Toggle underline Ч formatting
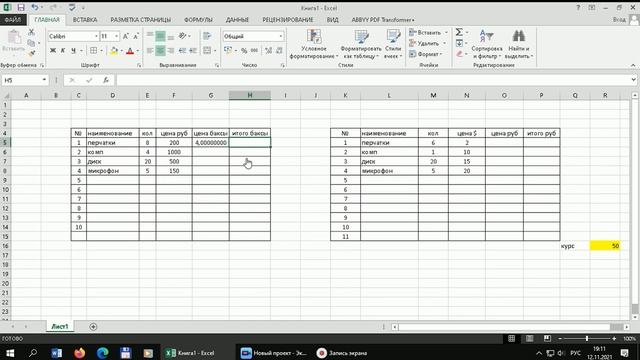Screen dimensions: 640x360 (73, 51)
